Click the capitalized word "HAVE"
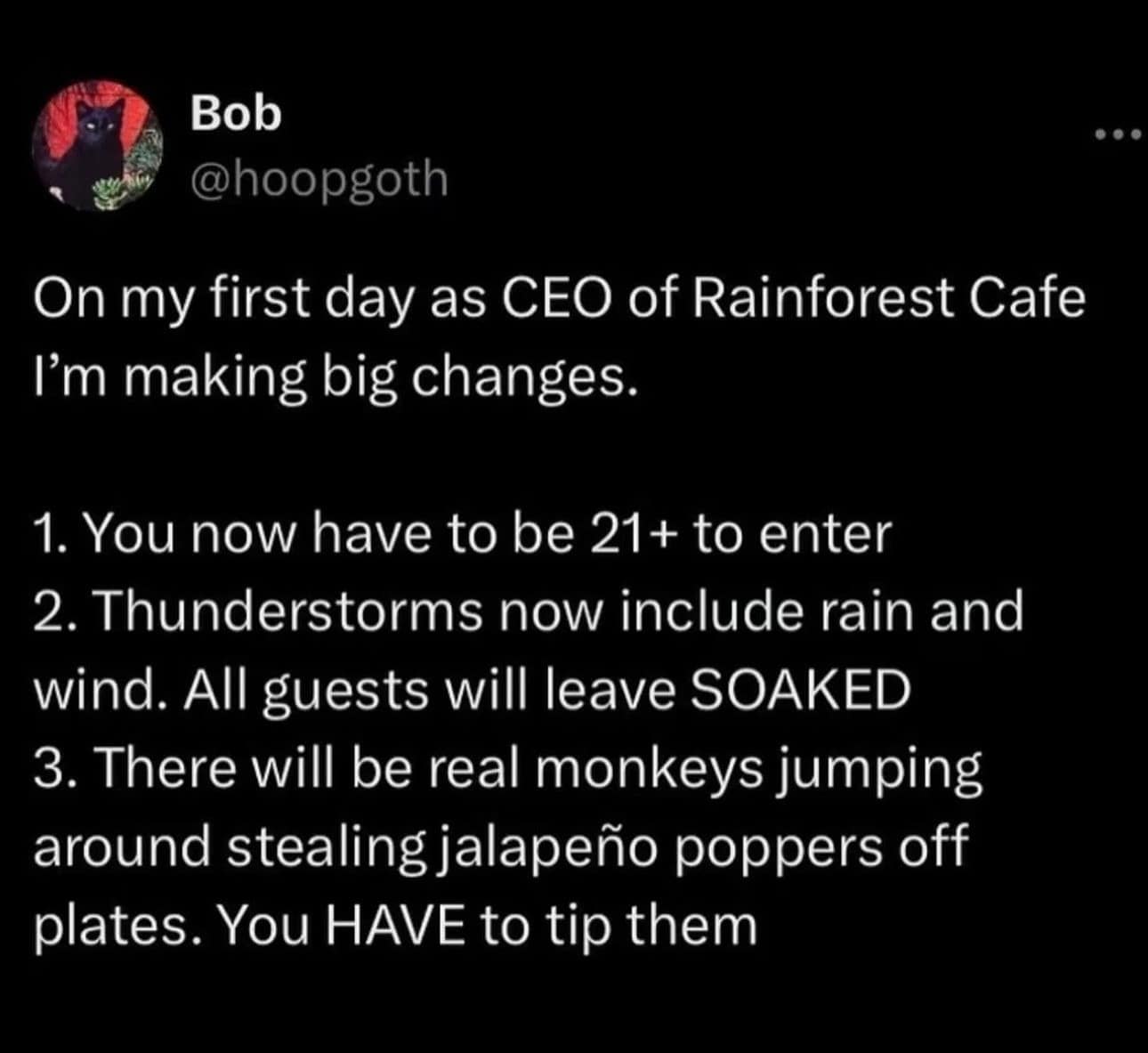The image size is (1148, 1053). (x=397, y=925)
